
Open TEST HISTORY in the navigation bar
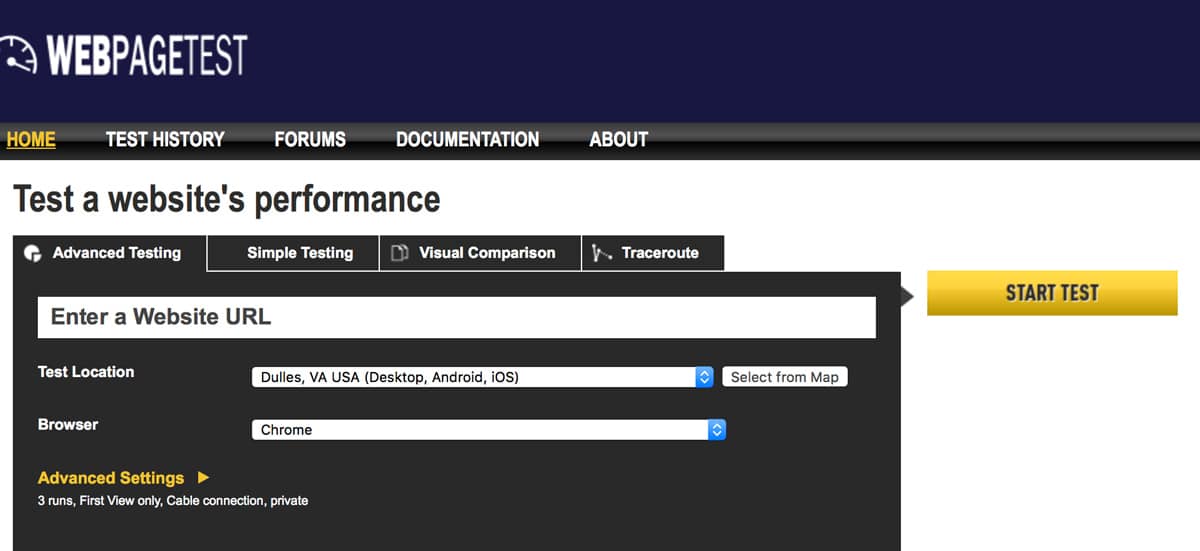165,140
